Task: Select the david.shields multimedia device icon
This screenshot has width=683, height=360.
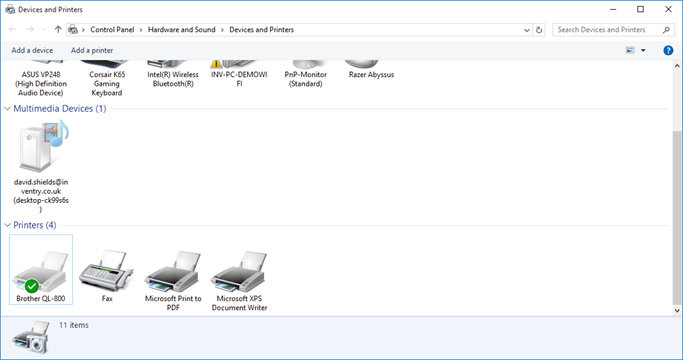Action: pos(44,146)
